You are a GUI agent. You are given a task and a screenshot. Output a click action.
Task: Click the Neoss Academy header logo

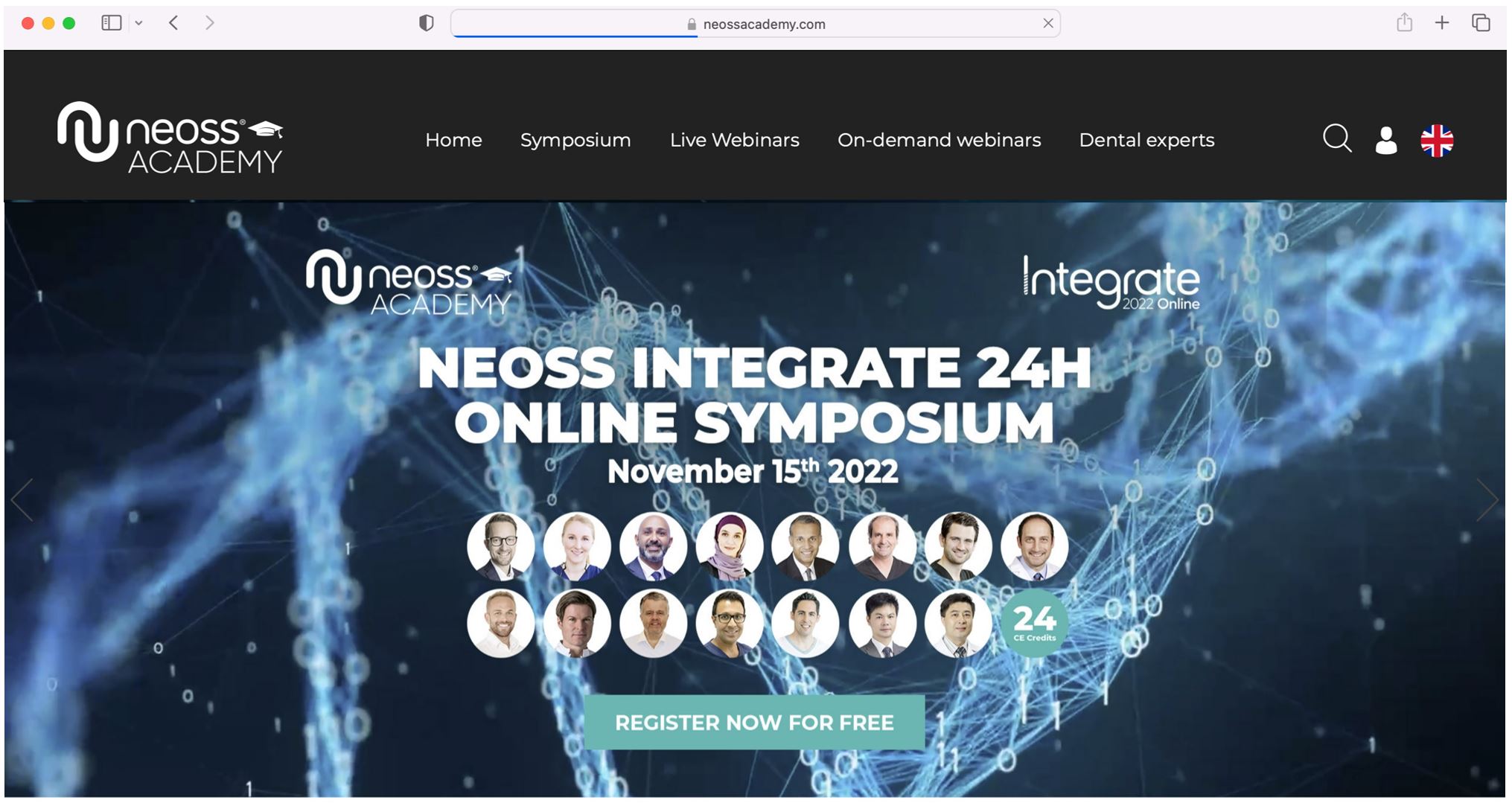(x=170, y=138)
